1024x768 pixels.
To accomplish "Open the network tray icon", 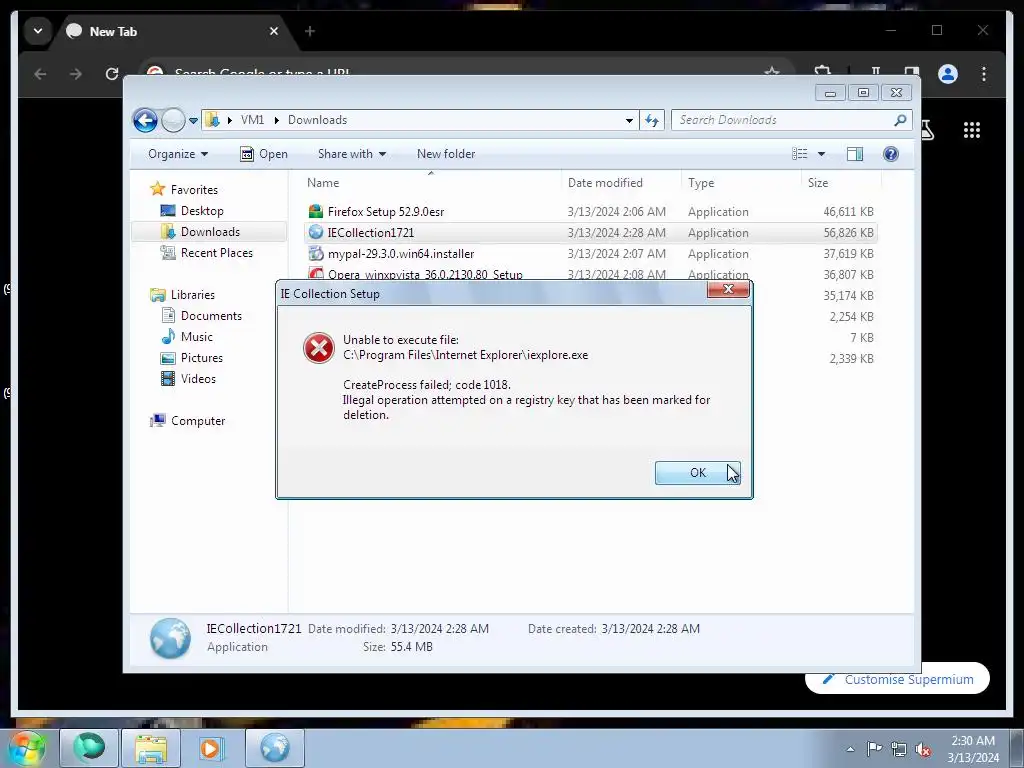I will pyautogui.click(x=899, y=750).
